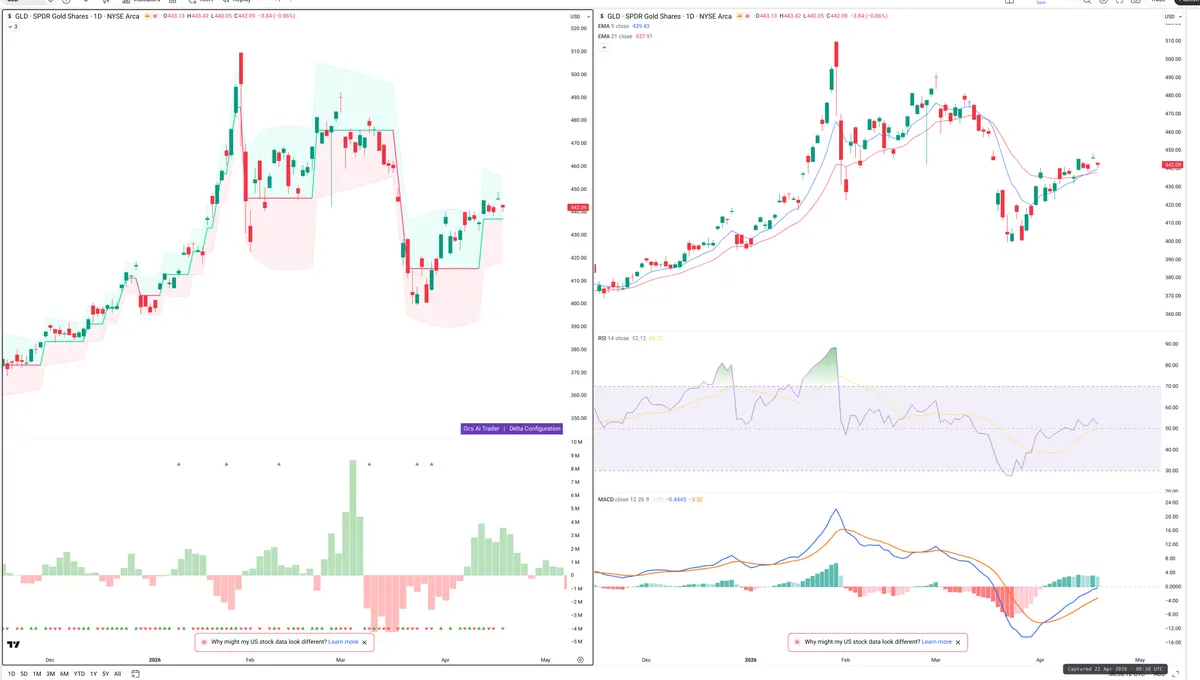Set the 1Y date range
This screenshot has width=1200, height=680.
click(x=94, y=674)
